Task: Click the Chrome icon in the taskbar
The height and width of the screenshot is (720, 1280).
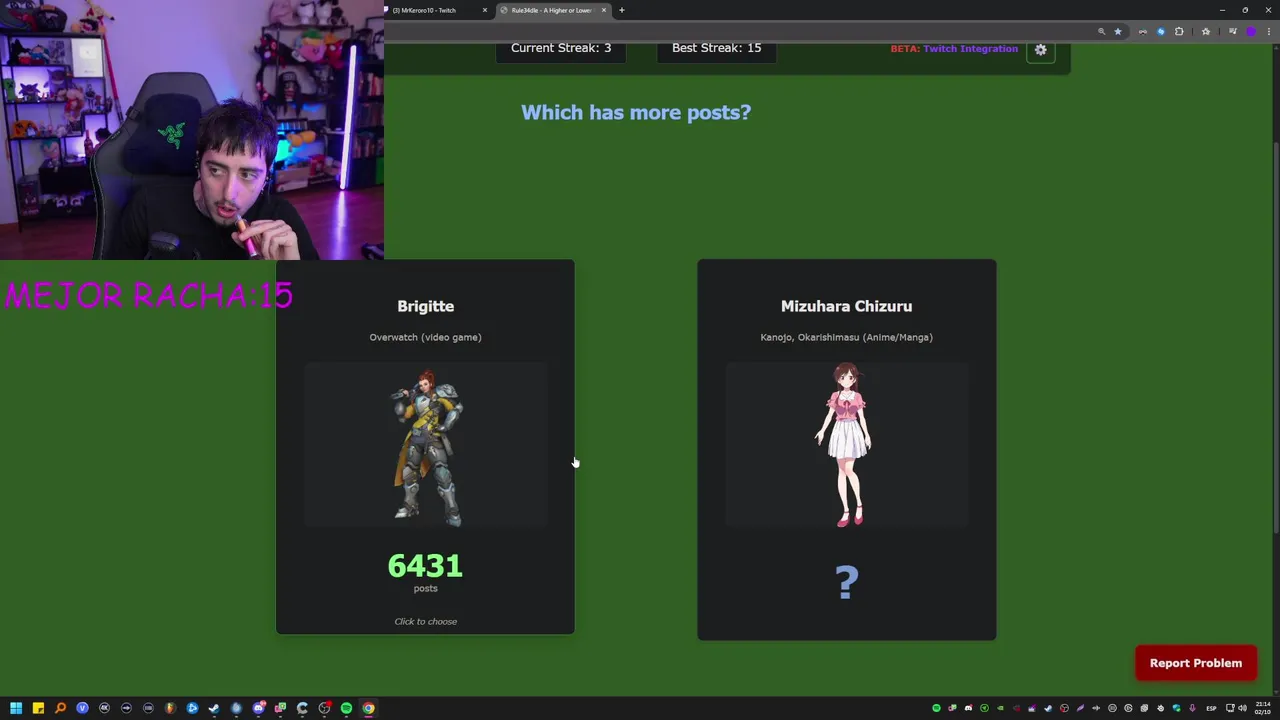Action: pos(369,708)
